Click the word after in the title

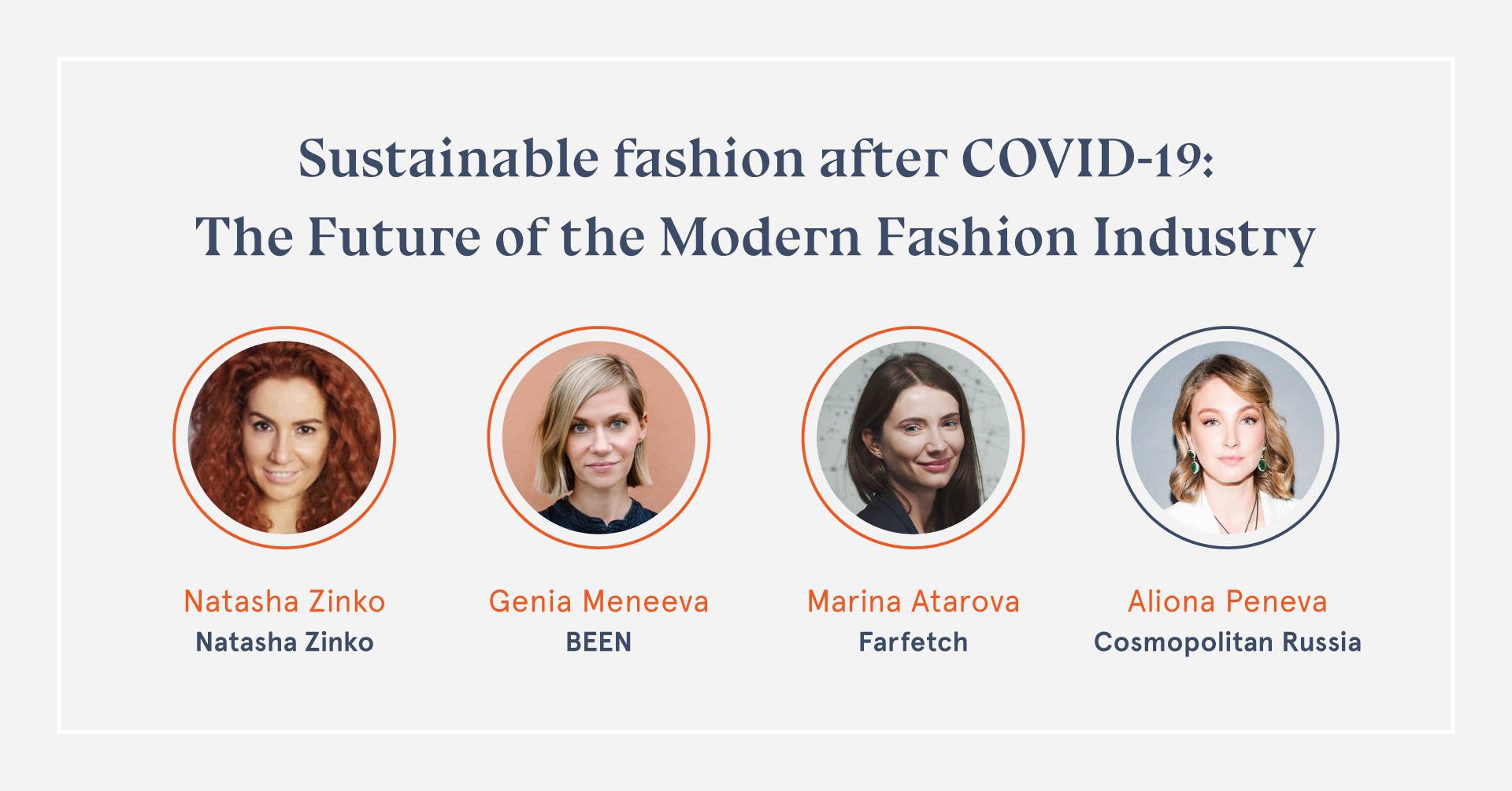(x=883, y=159)
